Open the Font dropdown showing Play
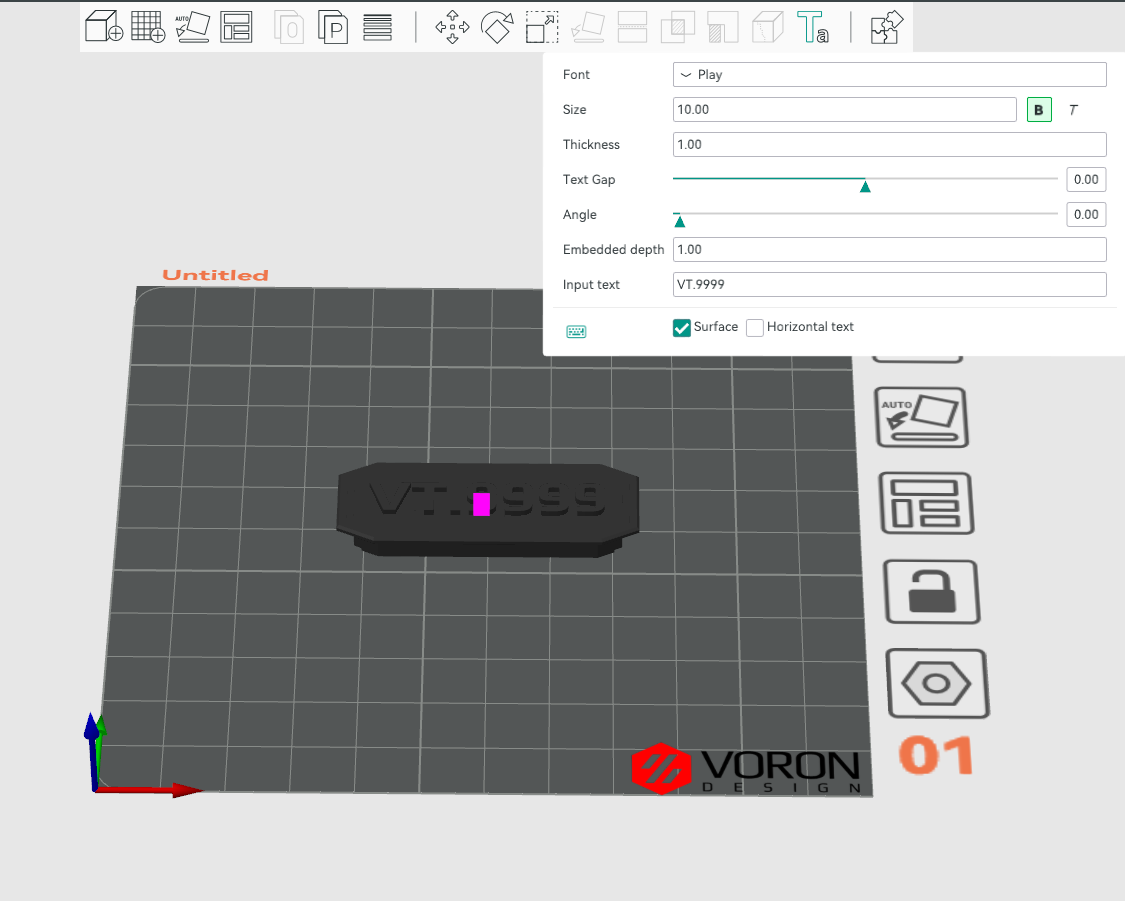 click(889, 75)
